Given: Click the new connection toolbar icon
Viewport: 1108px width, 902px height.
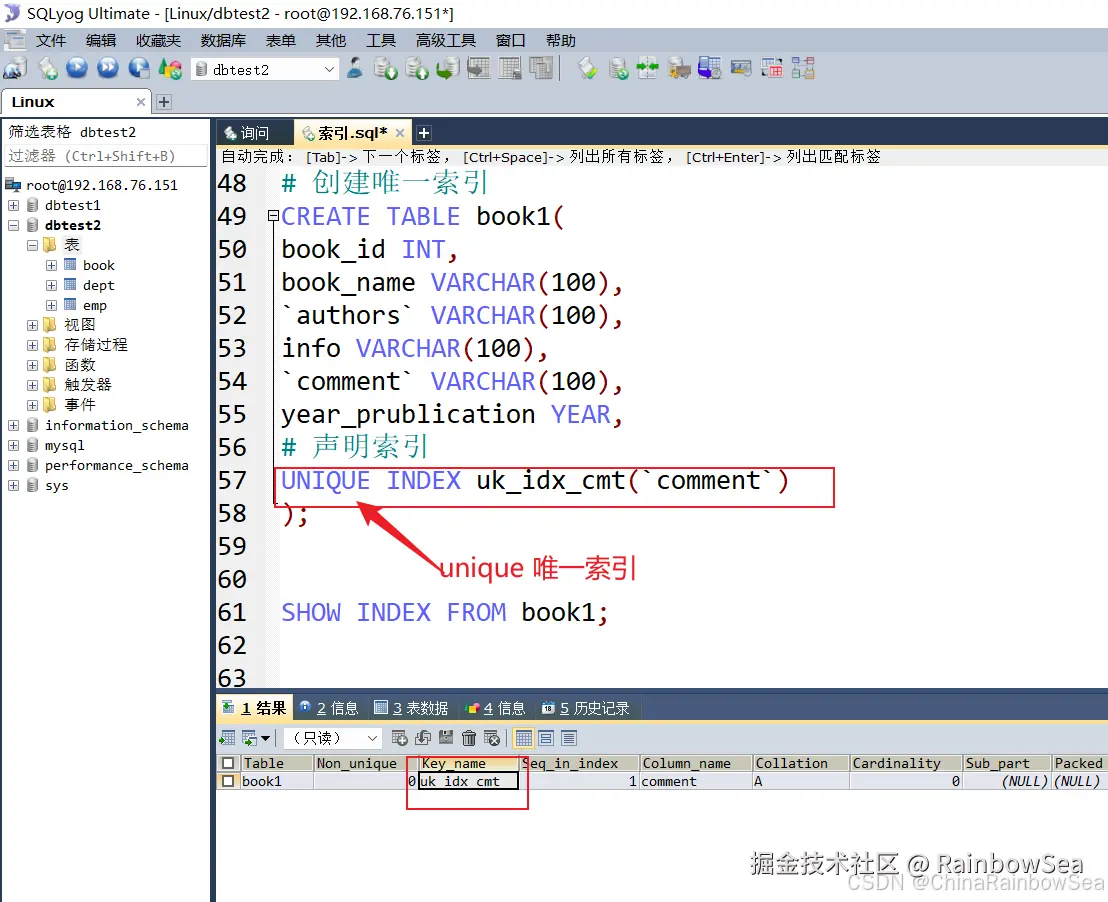Looking at the screenshot, I should pyautogui.click(x=15, y=69).
